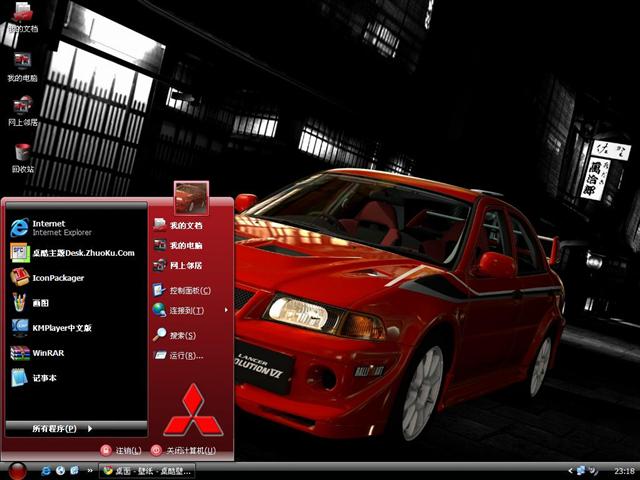The width and height of the screenshot is (640, 480).
Task: Expand the quick launch overflow chevron
Action: click(x=88, y=470)
